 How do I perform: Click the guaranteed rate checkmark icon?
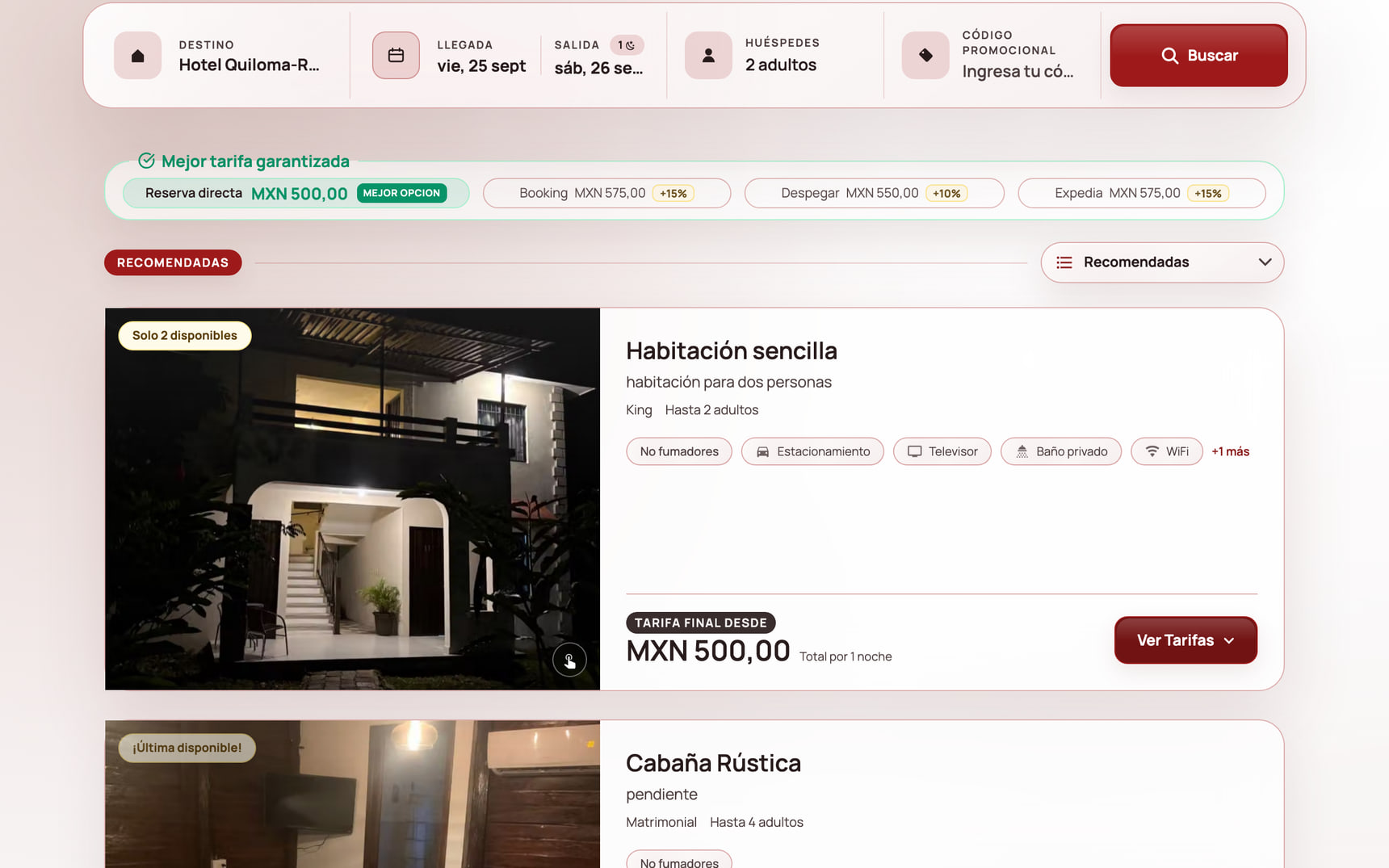146,161
